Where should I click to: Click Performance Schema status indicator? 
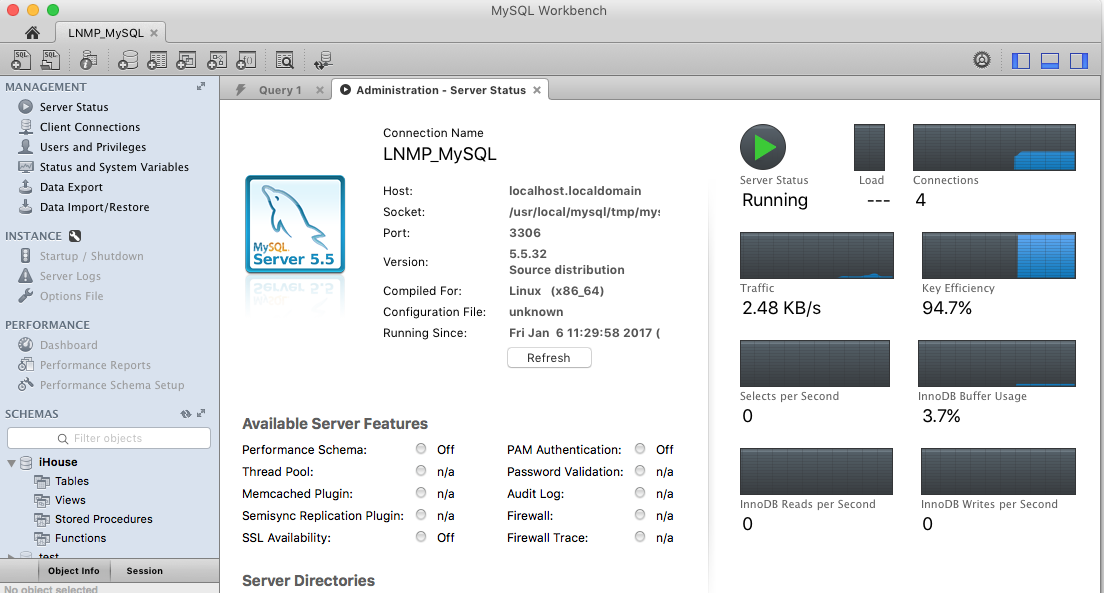click(x=420, y=449)
